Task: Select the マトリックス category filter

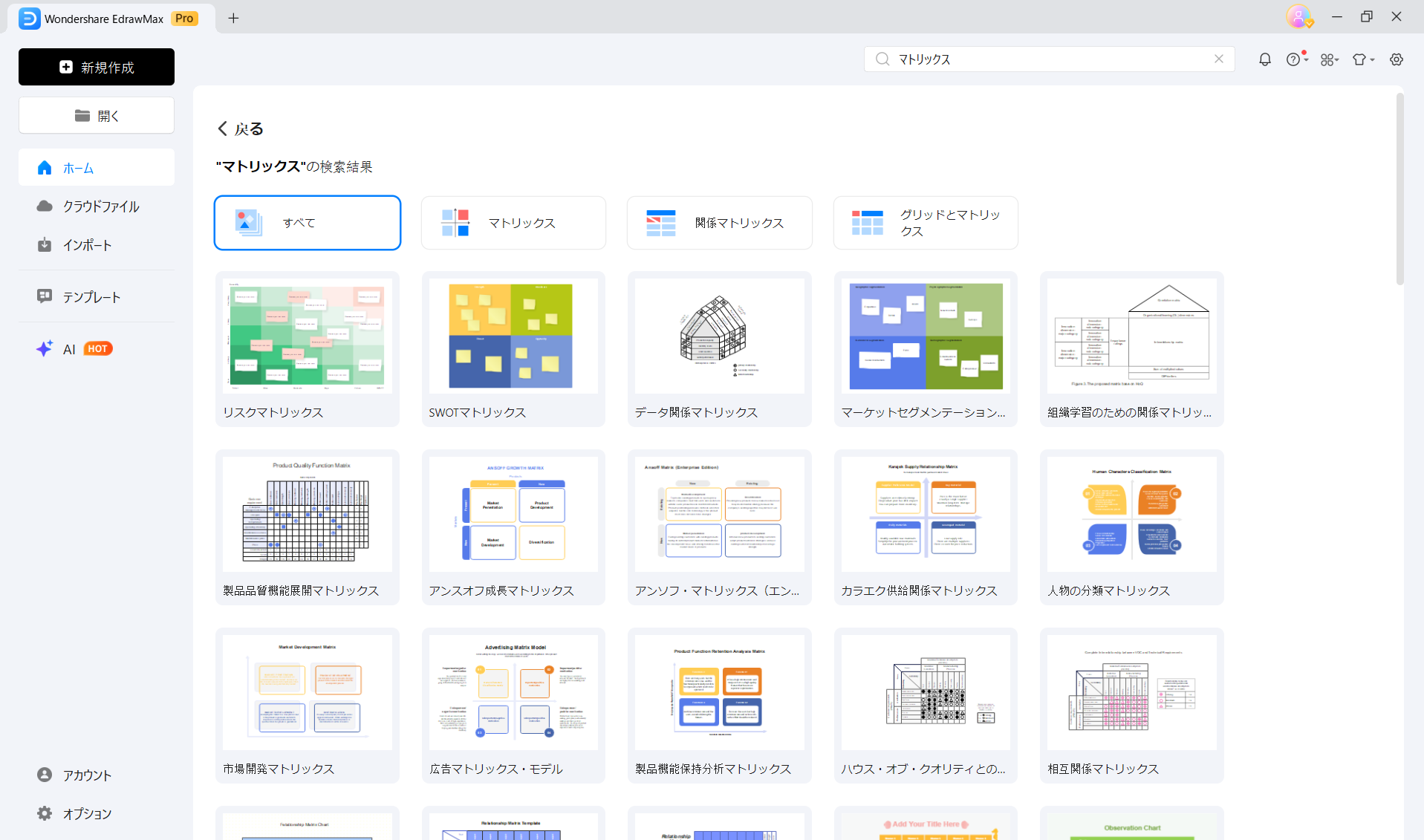Action: (x=513, y=223)
